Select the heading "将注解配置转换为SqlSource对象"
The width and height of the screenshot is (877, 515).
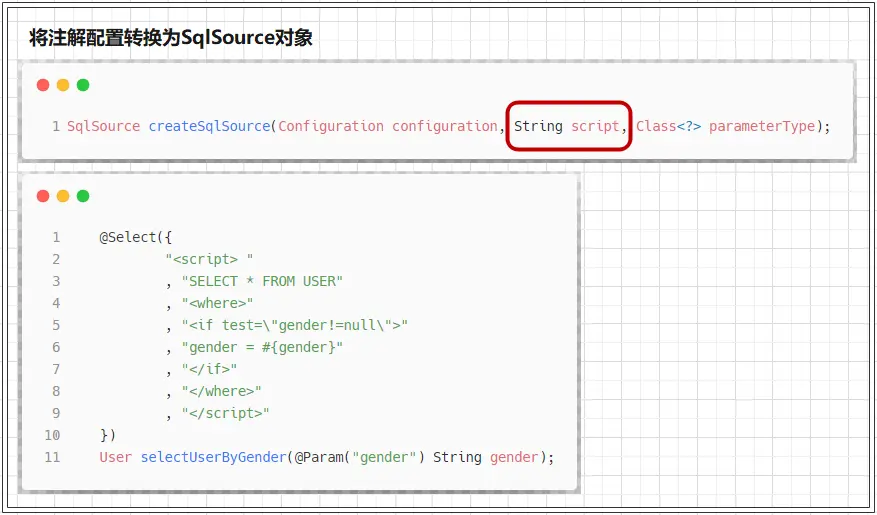pos(171,38)
